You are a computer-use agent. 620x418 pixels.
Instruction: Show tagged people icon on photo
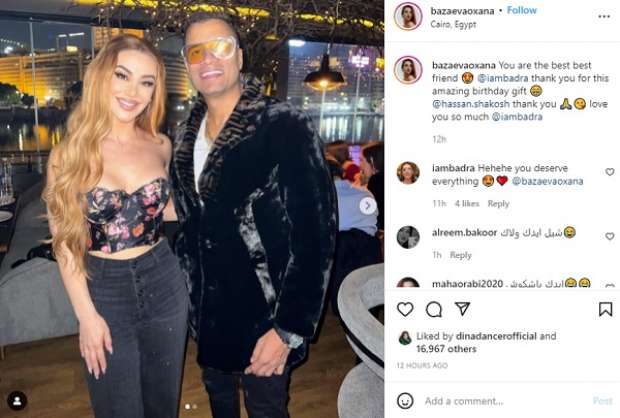point(17,401)
